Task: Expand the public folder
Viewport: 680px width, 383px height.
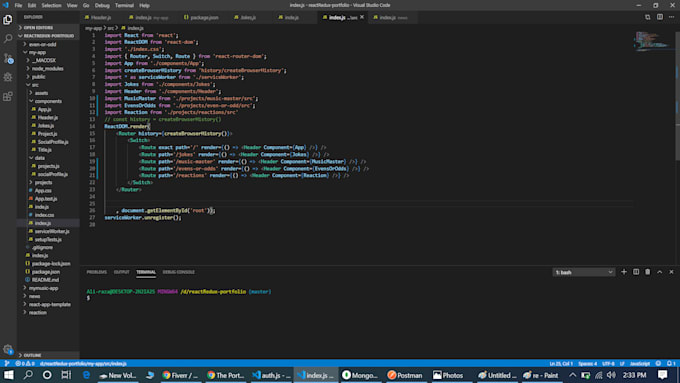Action: click(x=39, y=76)
